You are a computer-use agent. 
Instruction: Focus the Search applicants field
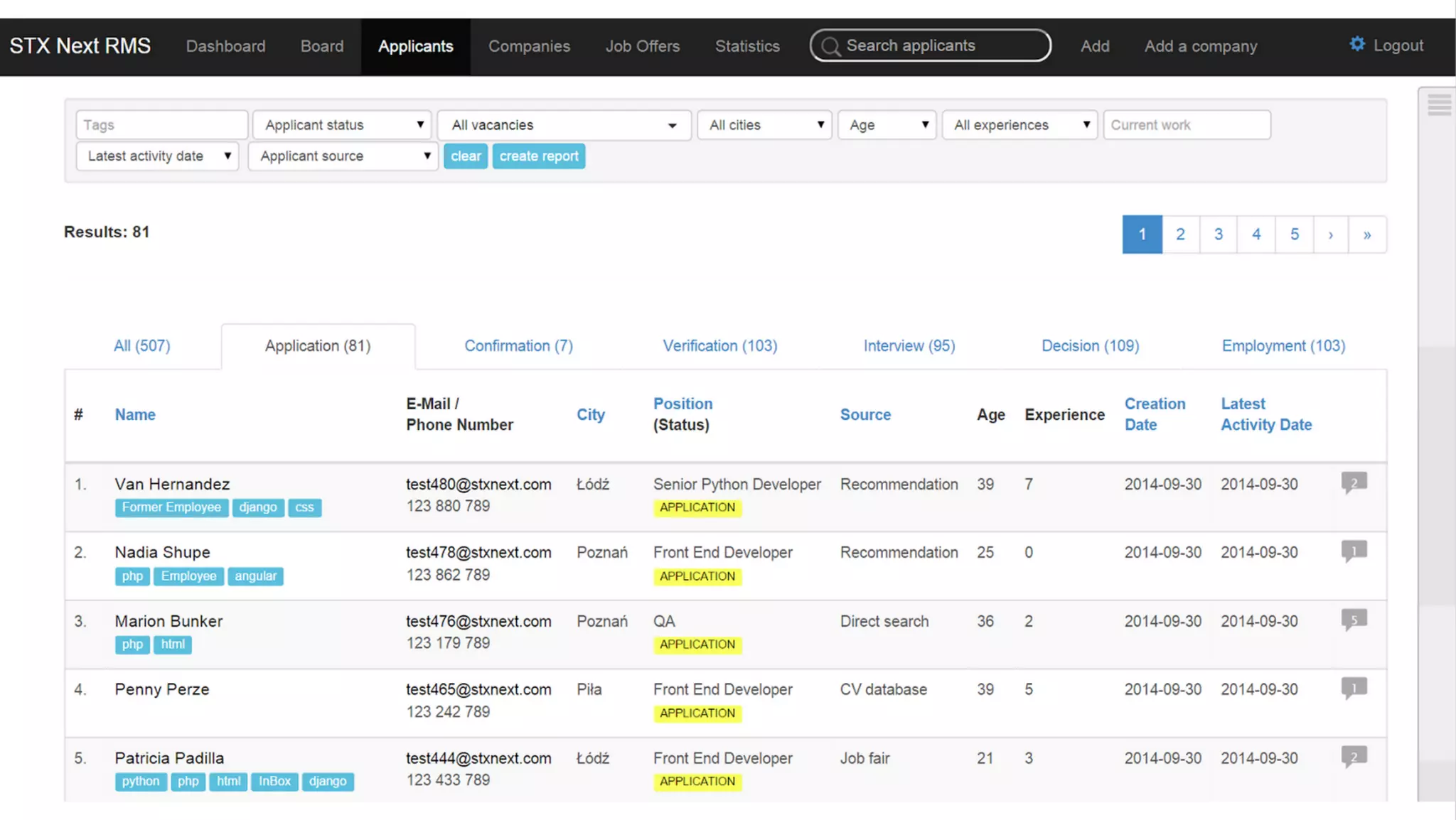(931, 45)
